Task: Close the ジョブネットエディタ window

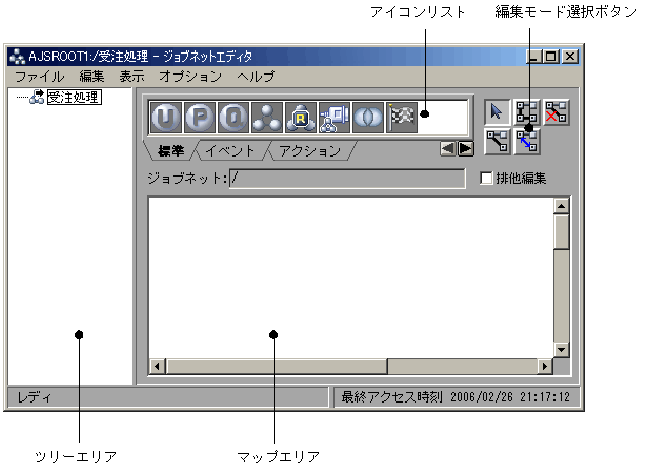Action: coord(570,56)
